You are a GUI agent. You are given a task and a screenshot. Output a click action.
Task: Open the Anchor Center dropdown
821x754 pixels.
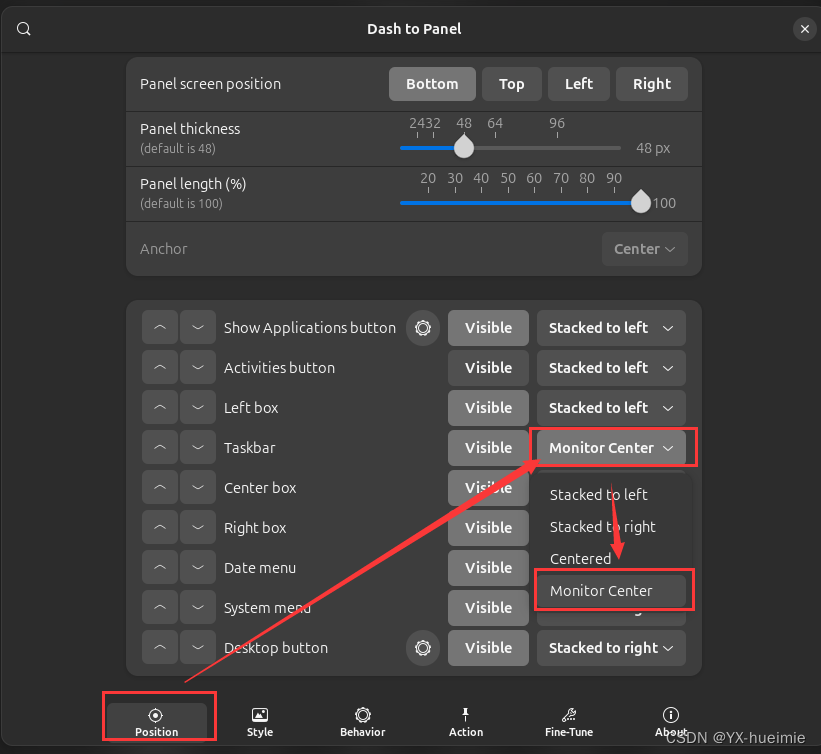[x=645, y=249]
